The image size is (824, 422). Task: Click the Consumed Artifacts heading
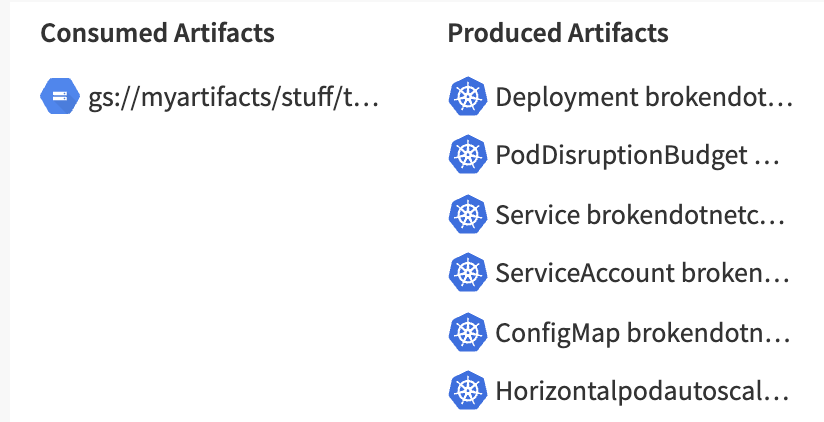click(x=157, y=33)
